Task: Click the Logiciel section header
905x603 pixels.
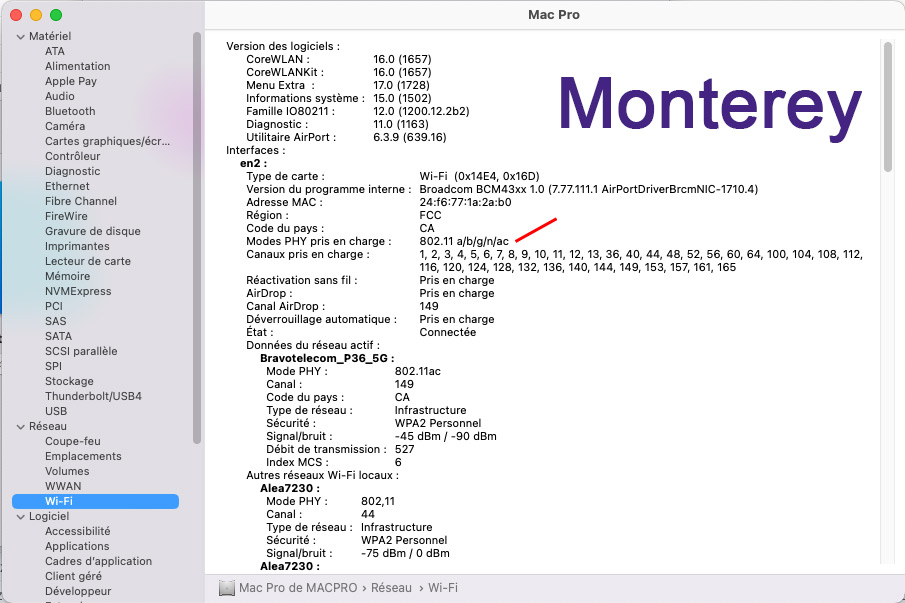Action: tap(49, 516)
